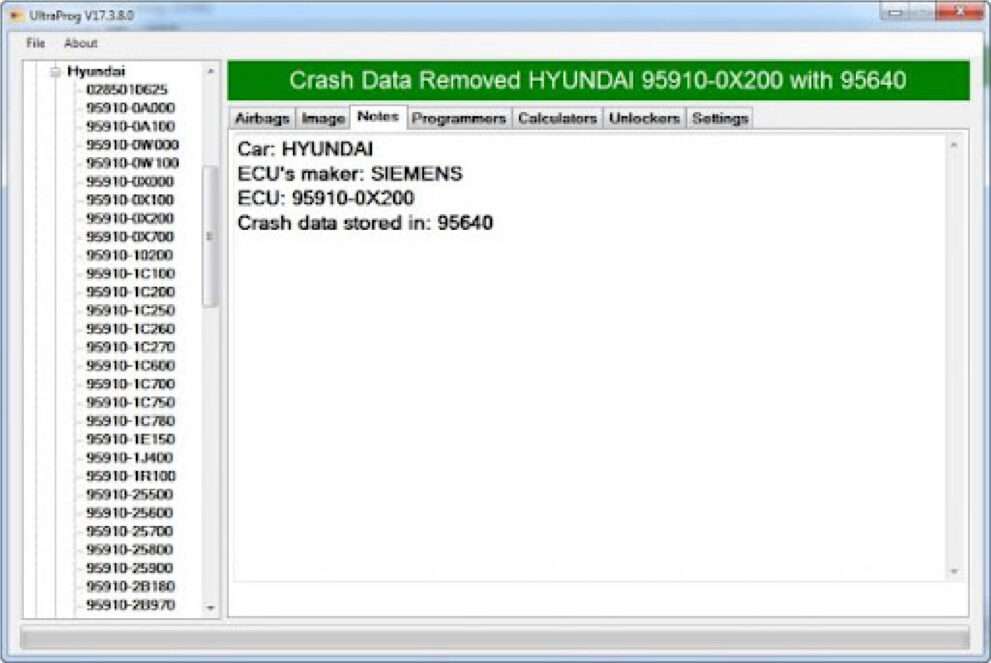Select ECU 95910-1E150

[130, 439]
